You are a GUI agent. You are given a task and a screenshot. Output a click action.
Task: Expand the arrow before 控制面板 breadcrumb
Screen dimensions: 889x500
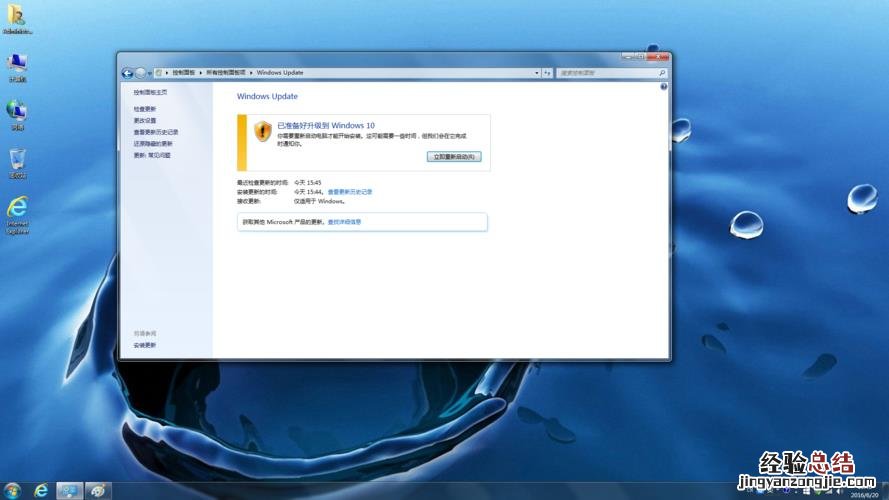point(167,73)
